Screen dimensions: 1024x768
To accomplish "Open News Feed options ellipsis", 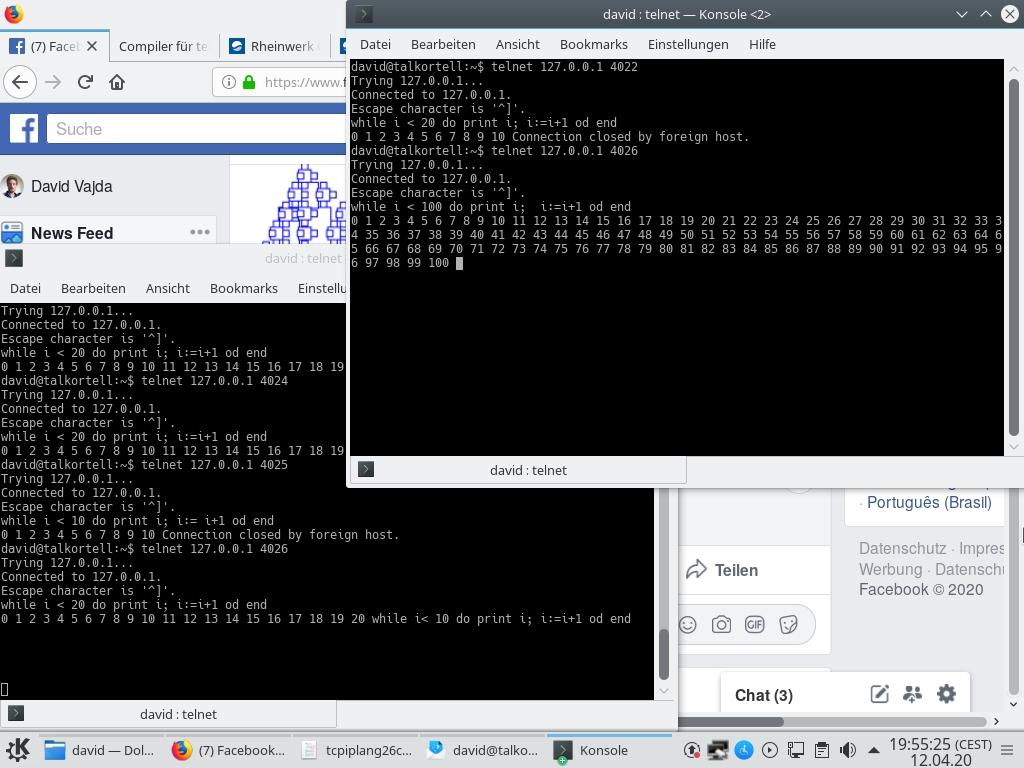I will point(200,233).
